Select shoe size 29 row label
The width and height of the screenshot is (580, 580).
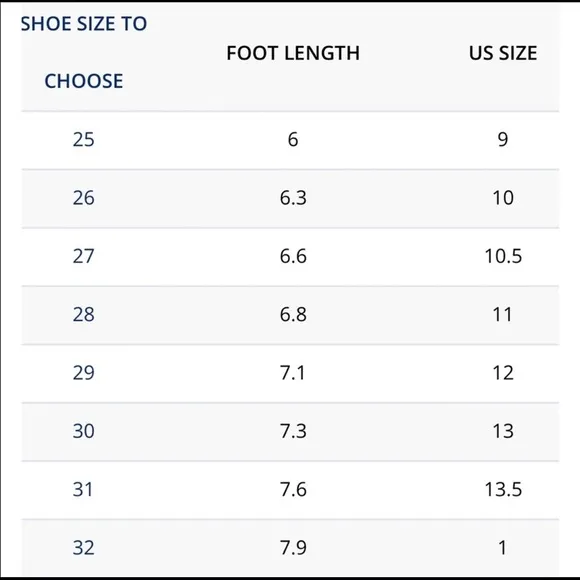(84, 372)
